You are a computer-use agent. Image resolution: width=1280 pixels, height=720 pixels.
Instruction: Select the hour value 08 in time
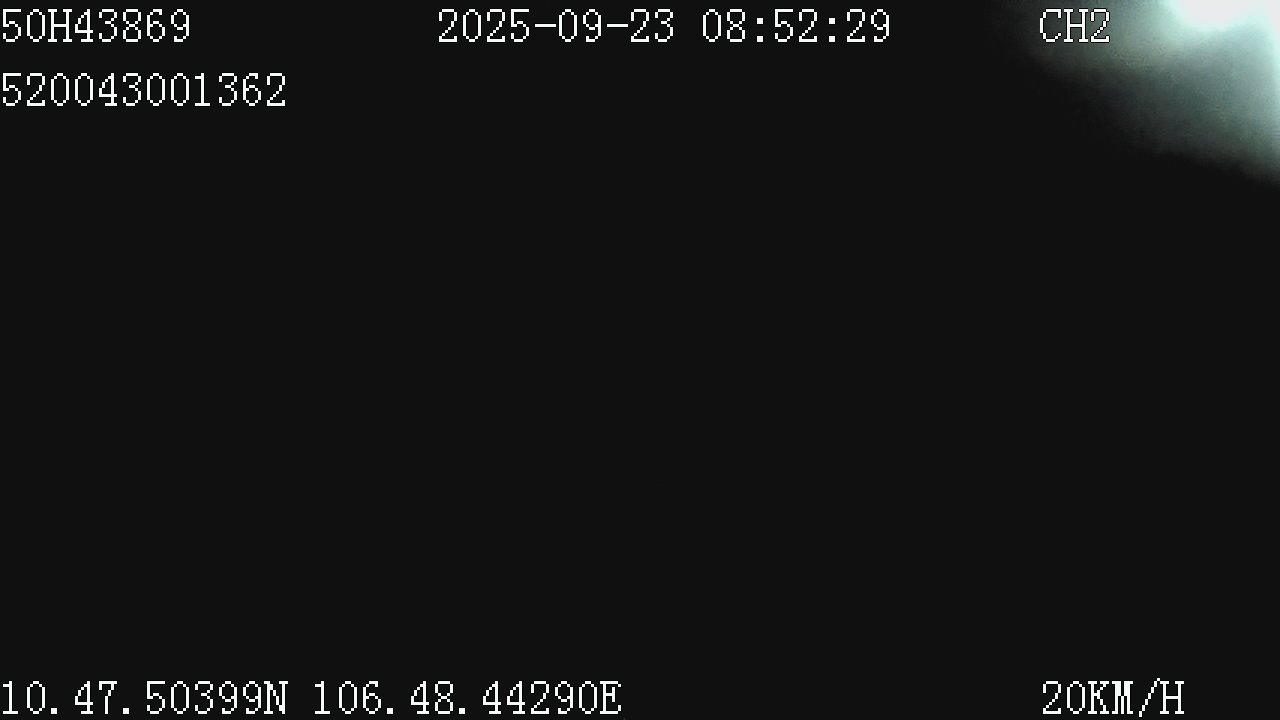[x=724, y=27]
